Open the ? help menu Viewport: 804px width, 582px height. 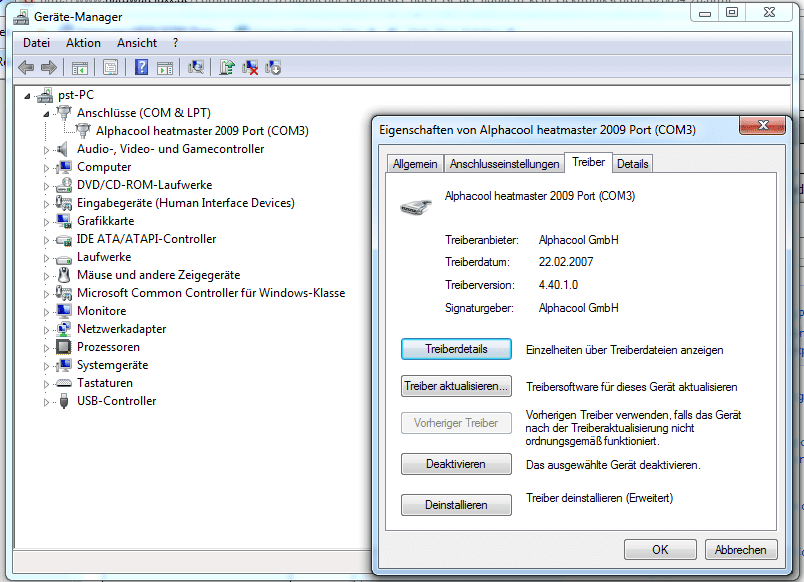point(175,43)
